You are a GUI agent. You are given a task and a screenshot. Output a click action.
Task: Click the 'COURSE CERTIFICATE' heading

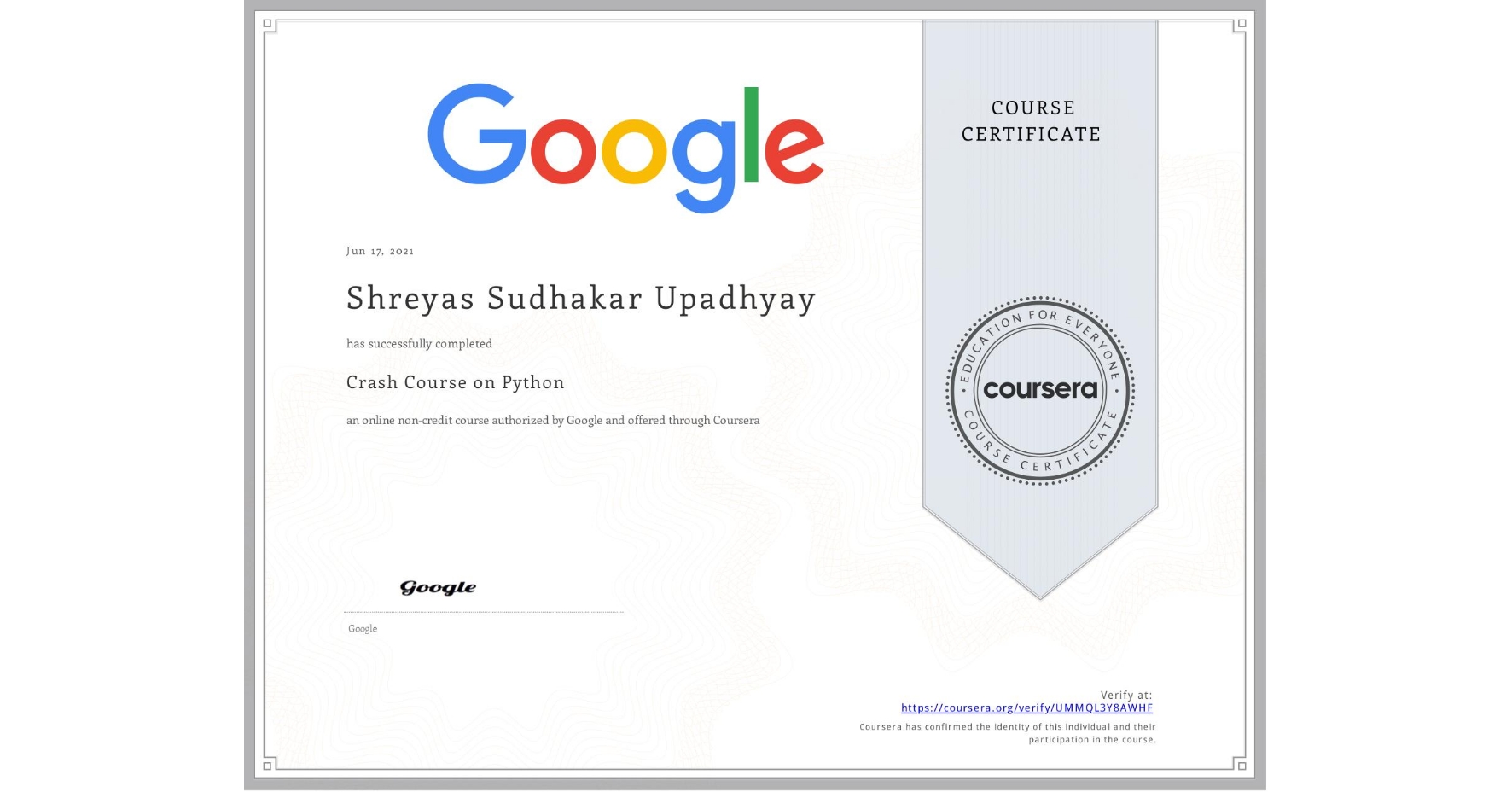pos(1032,120)
